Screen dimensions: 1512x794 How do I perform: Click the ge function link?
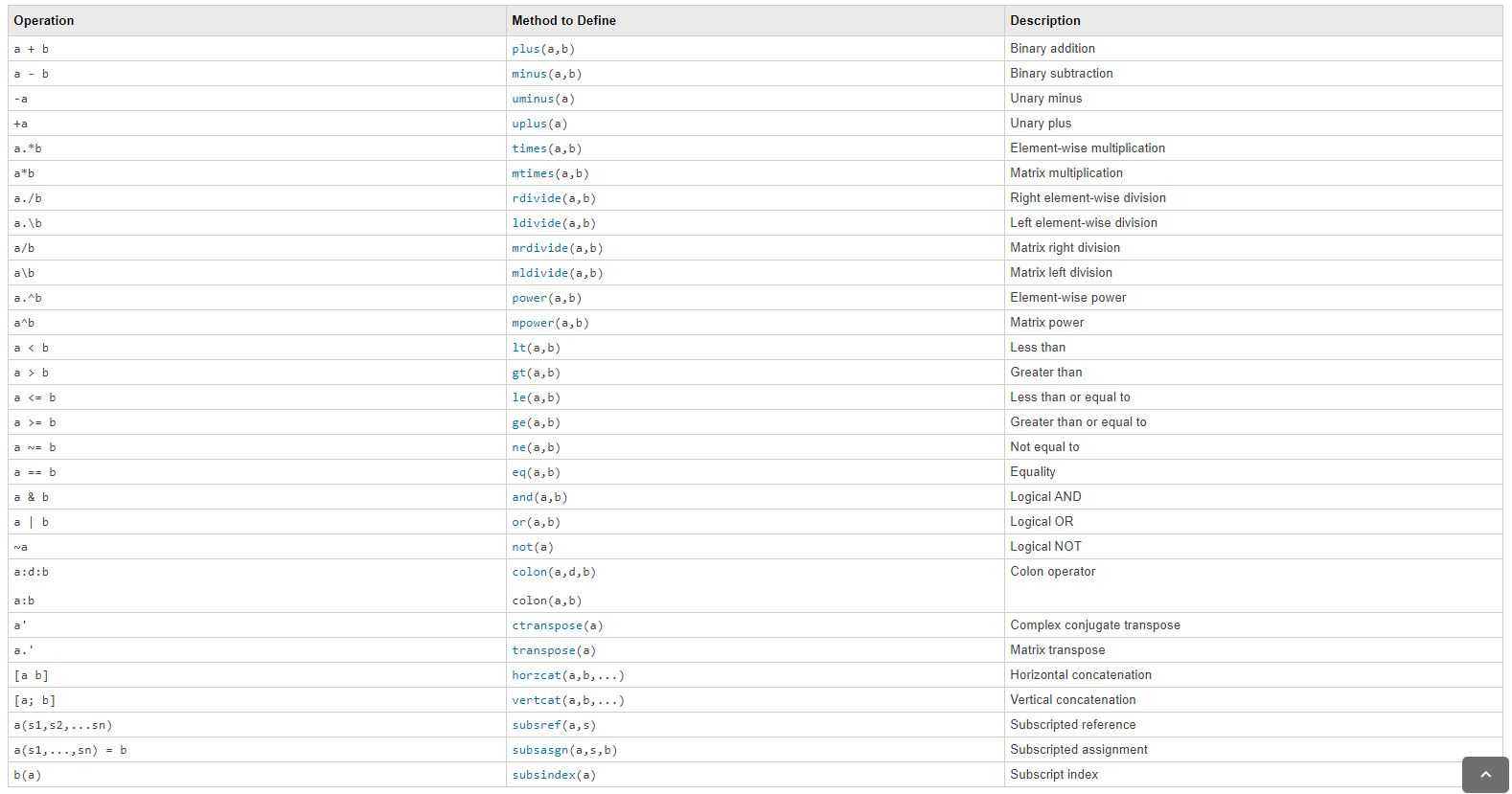[518, 422]
